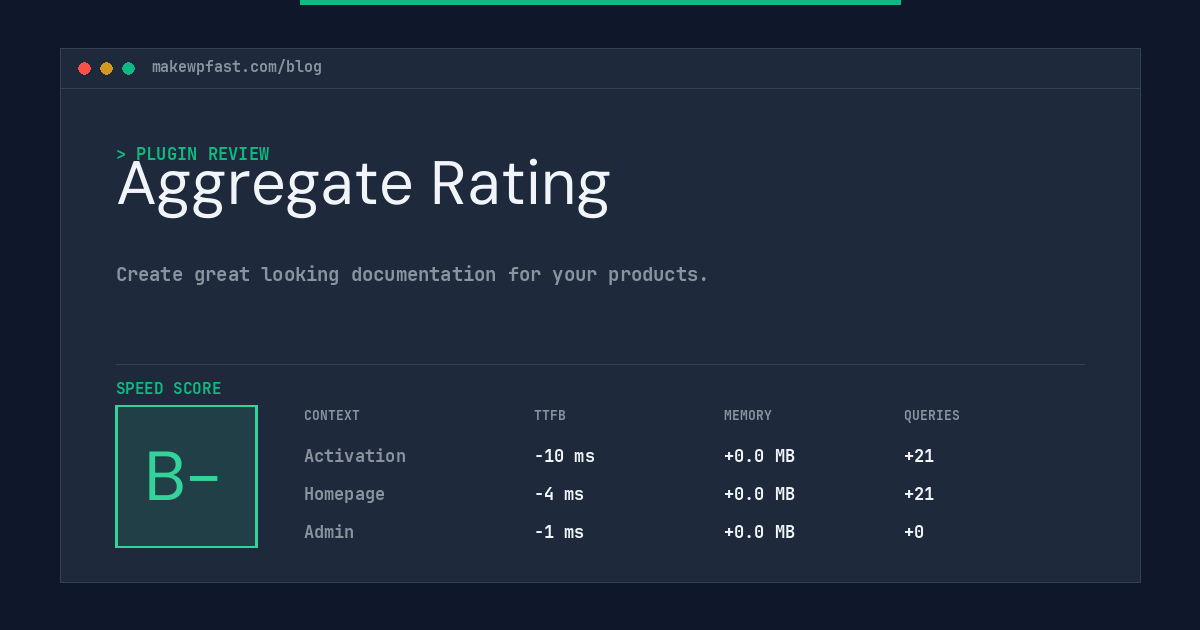Click Admin row memory value +0.0 MB

(x=759, y=532)
